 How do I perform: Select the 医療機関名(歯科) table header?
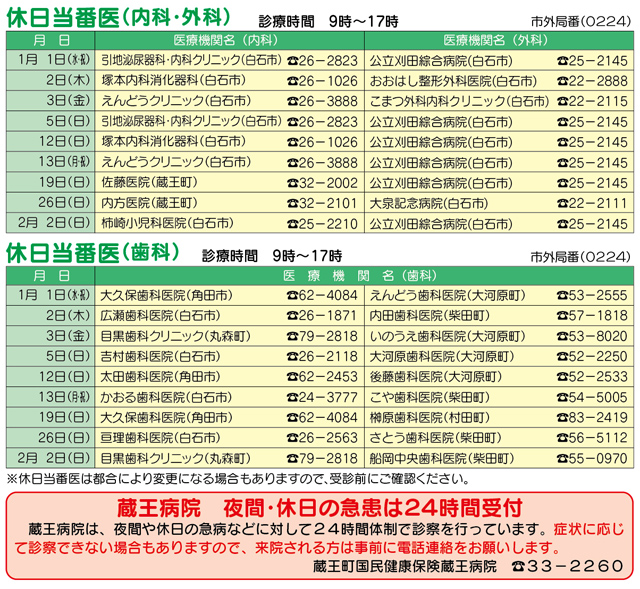pyautogui.click(x=360, y=276)
